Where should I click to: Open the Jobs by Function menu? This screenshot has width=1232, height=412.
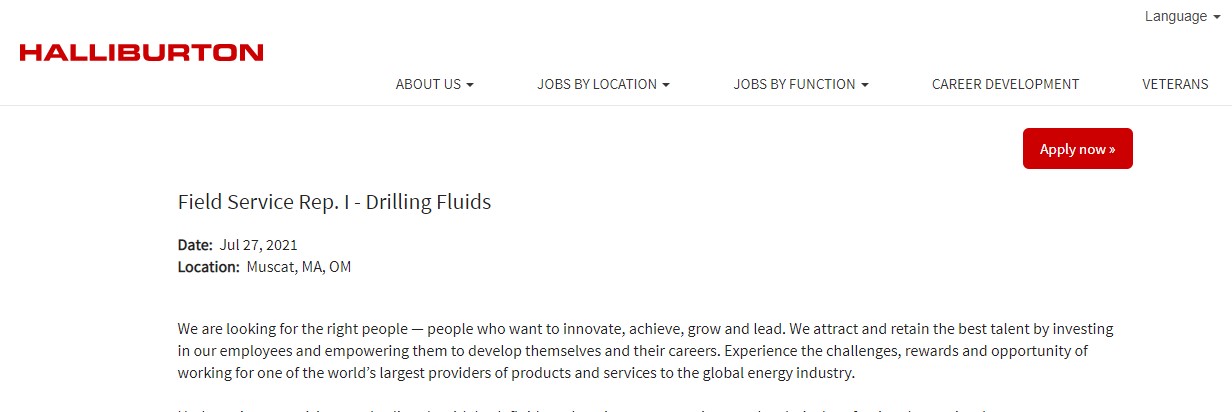[794, 84]
